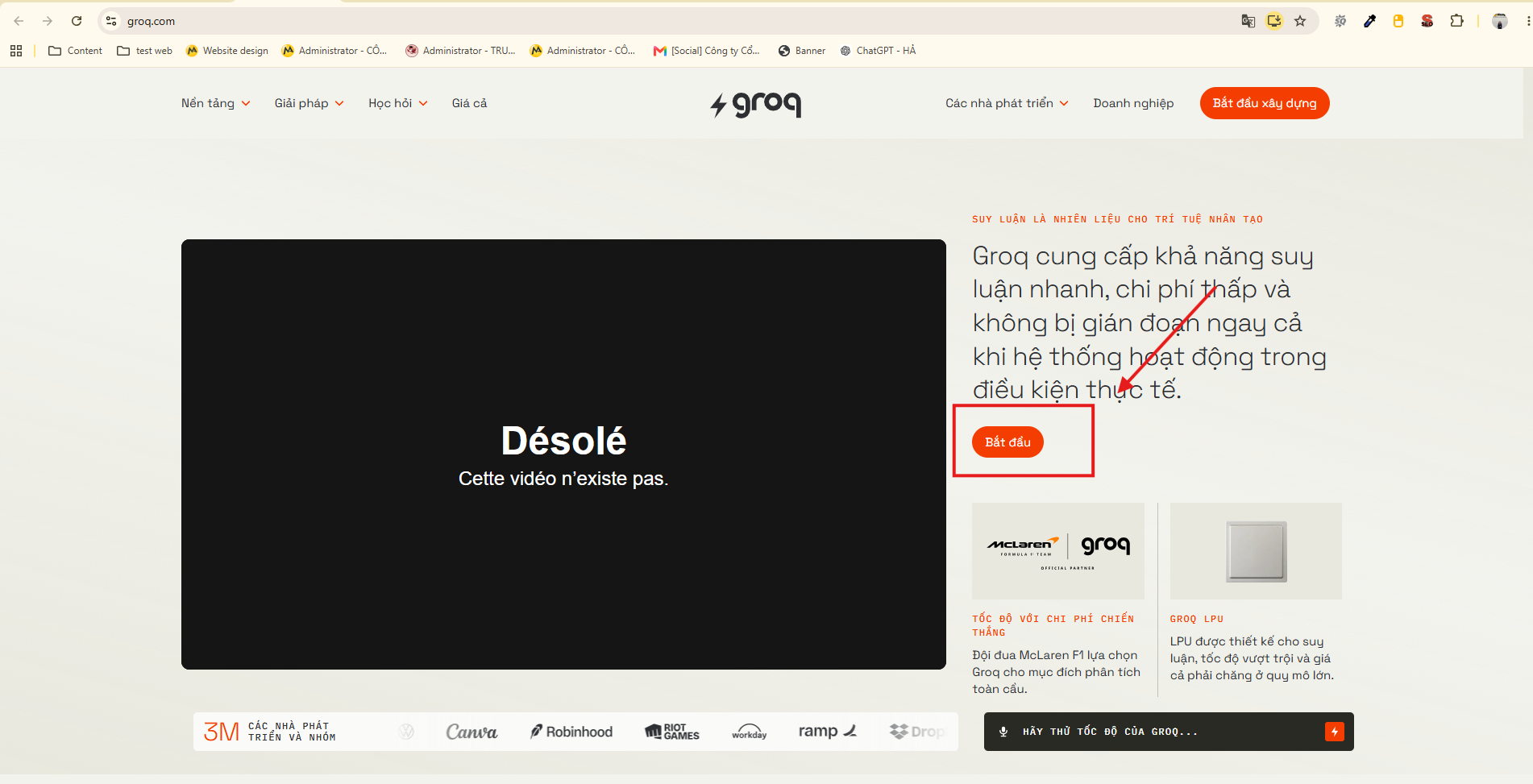1533x784 pixels.
Task: Open the Giá cả menu item
Action: pos(469,103)
